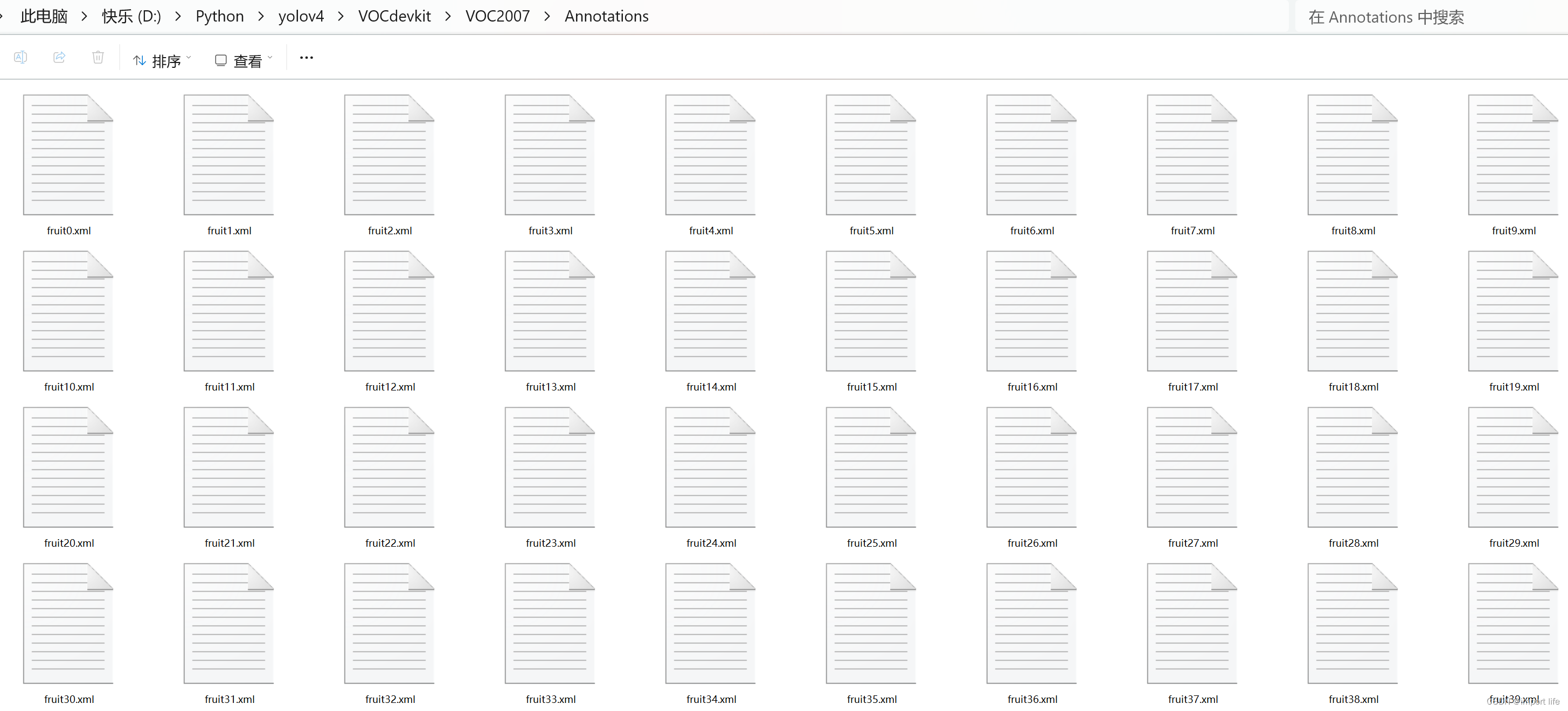Select the fruit33.xml file icon
The width and height of the screenshot is (1568, 711).
pos(550,623)
